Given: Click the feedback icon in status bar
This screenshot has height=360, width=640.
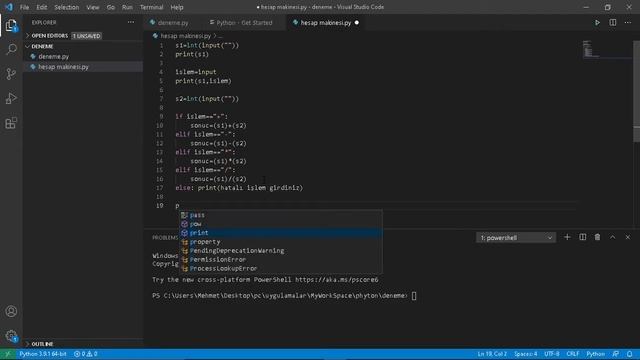Looking at the screenshot, I should click(616, 354).
